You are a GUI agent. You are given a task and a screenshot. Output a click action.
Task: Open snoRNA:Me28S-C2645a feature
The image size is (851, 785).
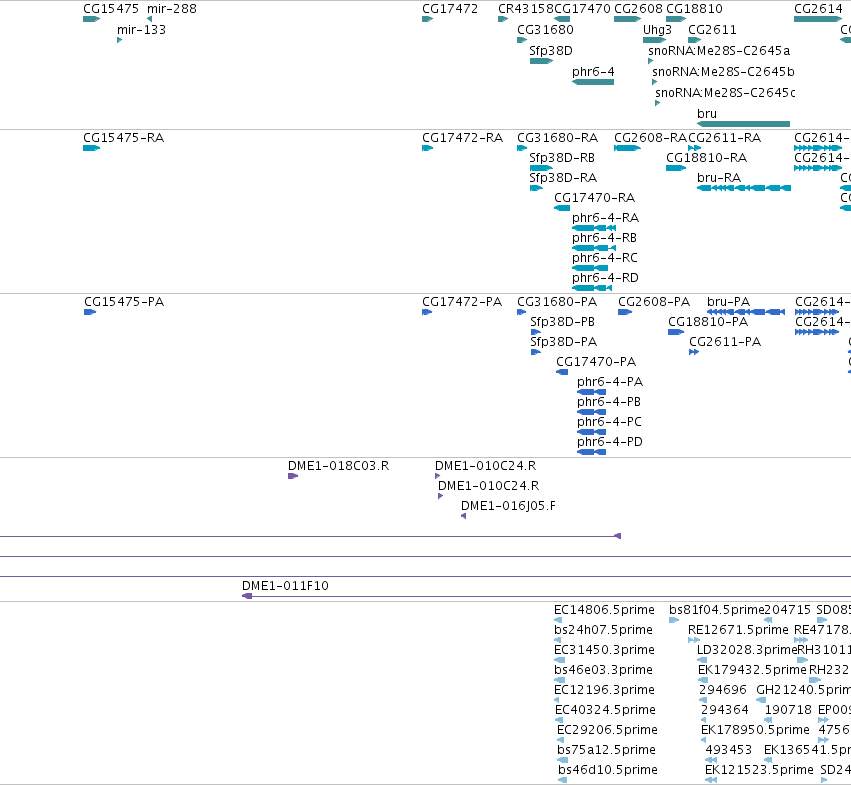pos(651,61)
